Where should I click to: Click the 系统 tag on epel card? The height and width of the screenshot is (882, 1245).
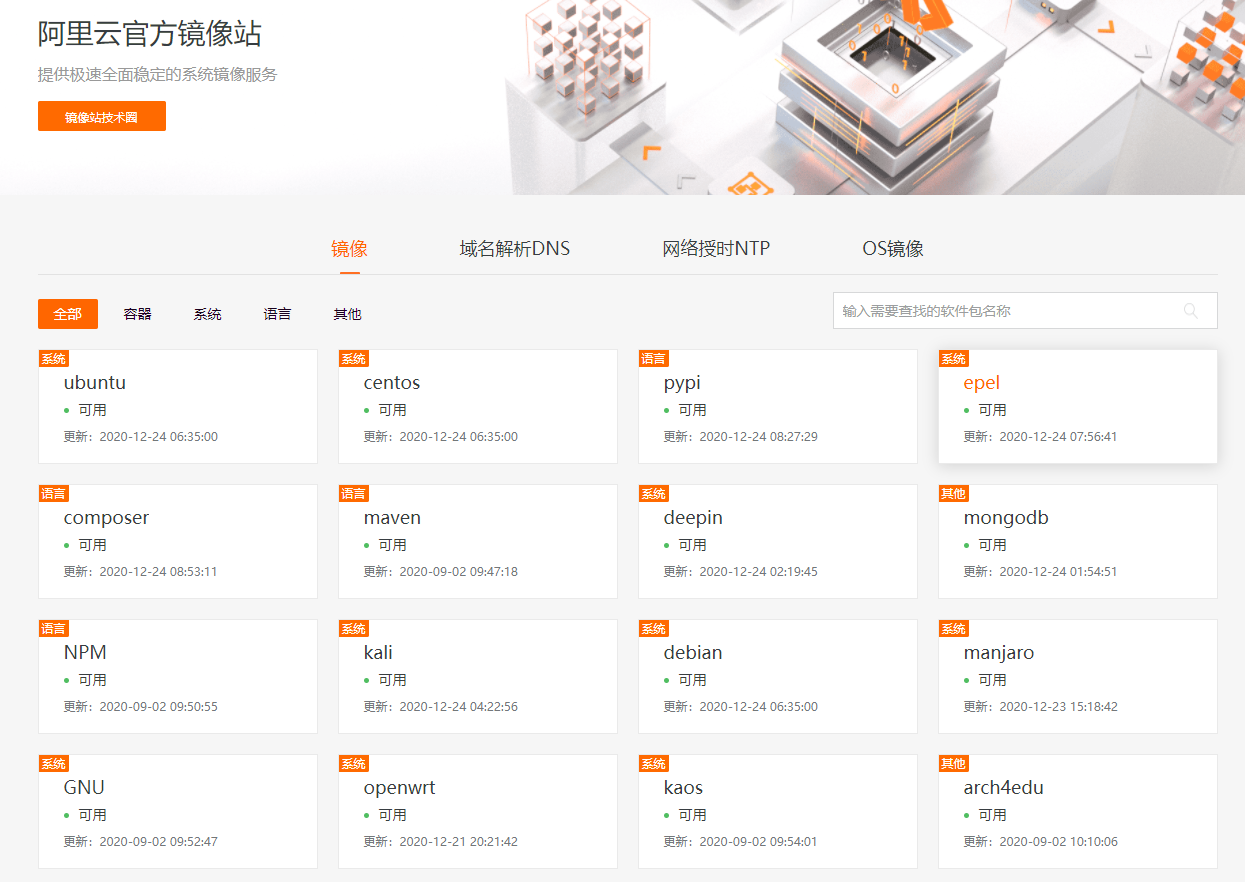[x=954, y=359]
